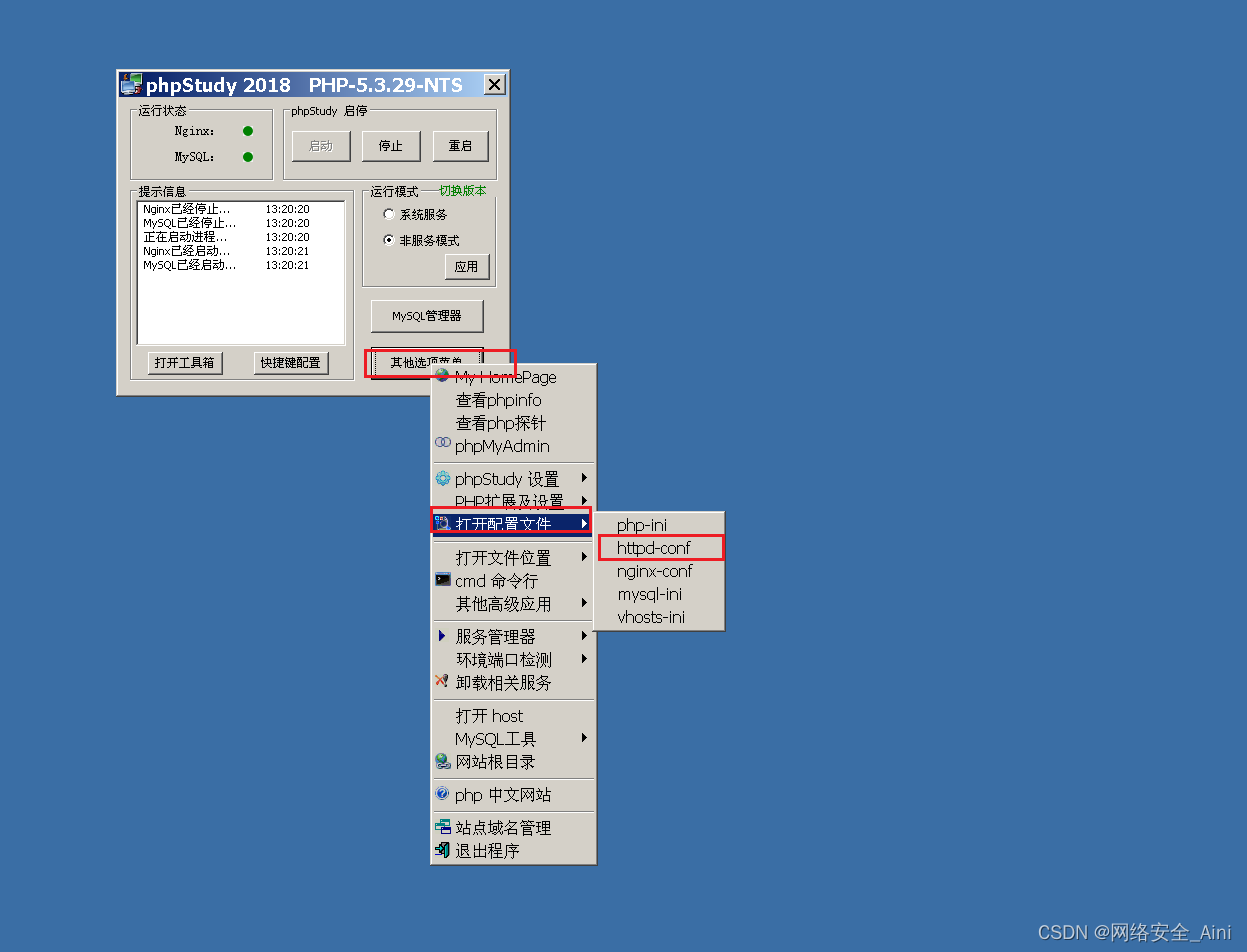
Task: Expand the 打开文件位置 submenu arrow
Action: pyautogui.click(x=584, y=557)
